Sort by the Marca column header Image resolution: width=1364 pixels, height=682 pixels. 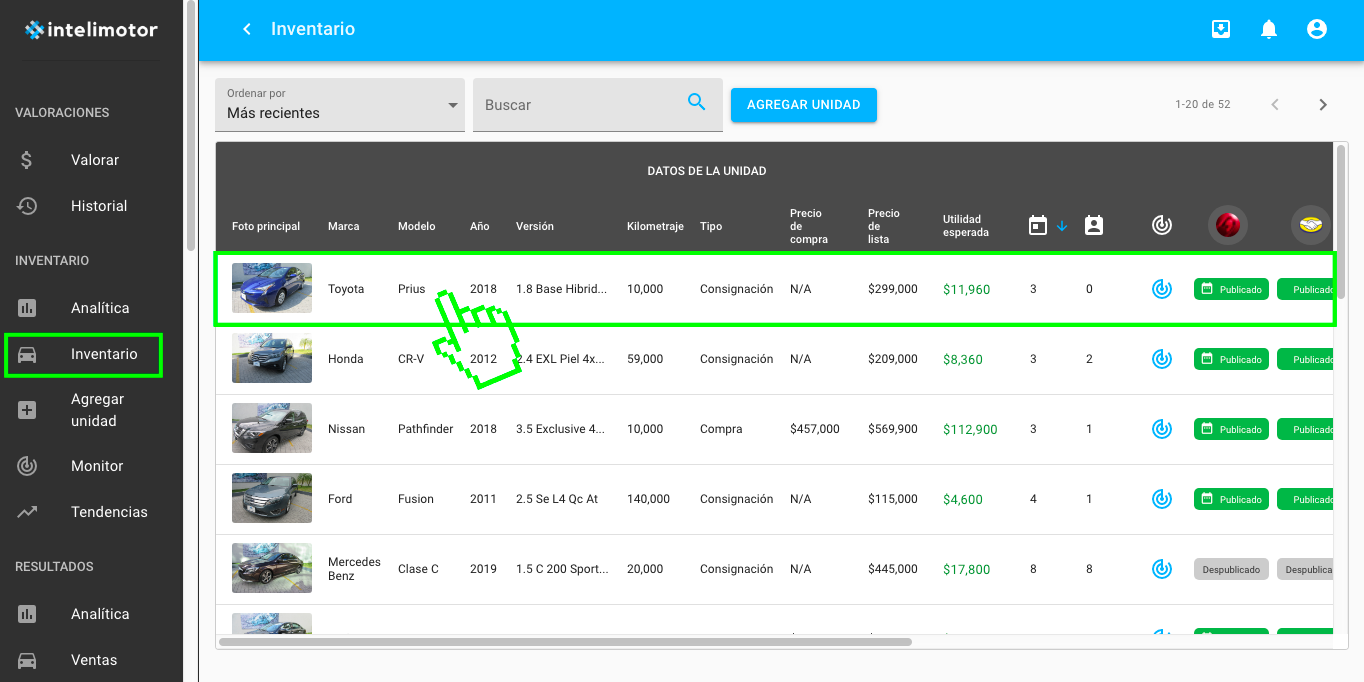[343, 226]
